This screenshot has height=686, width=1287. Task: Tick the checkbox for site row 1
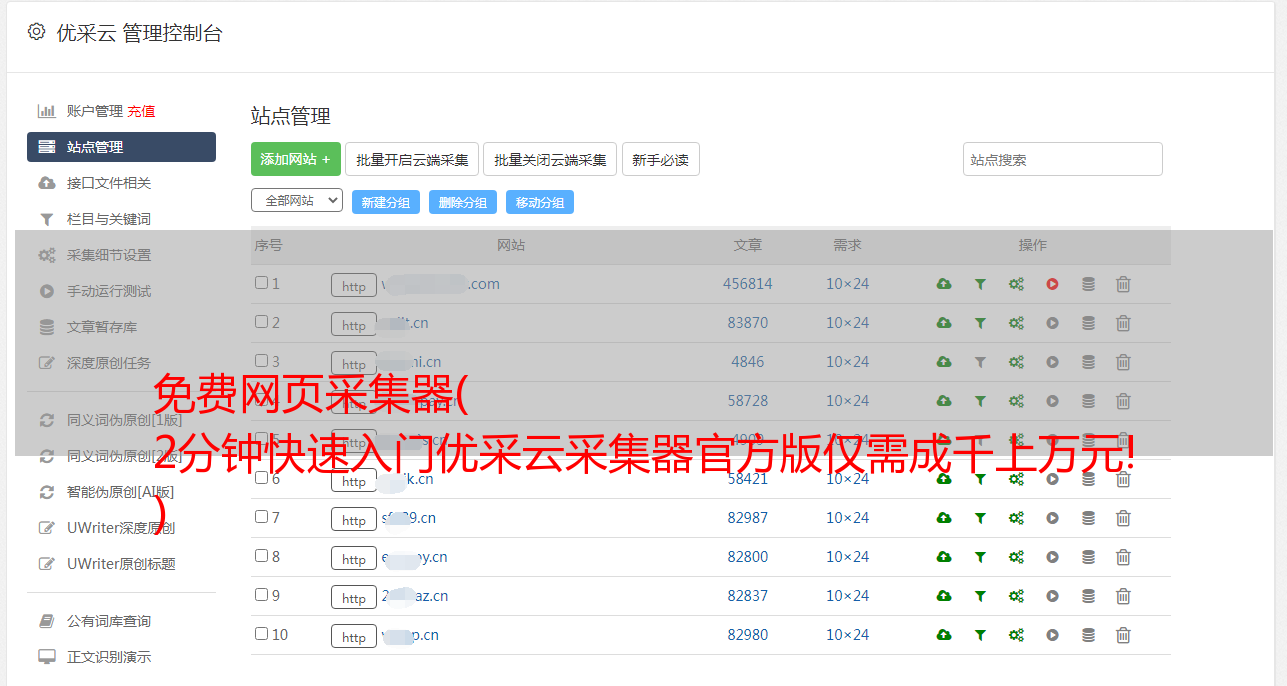click(x=261, y=283)
